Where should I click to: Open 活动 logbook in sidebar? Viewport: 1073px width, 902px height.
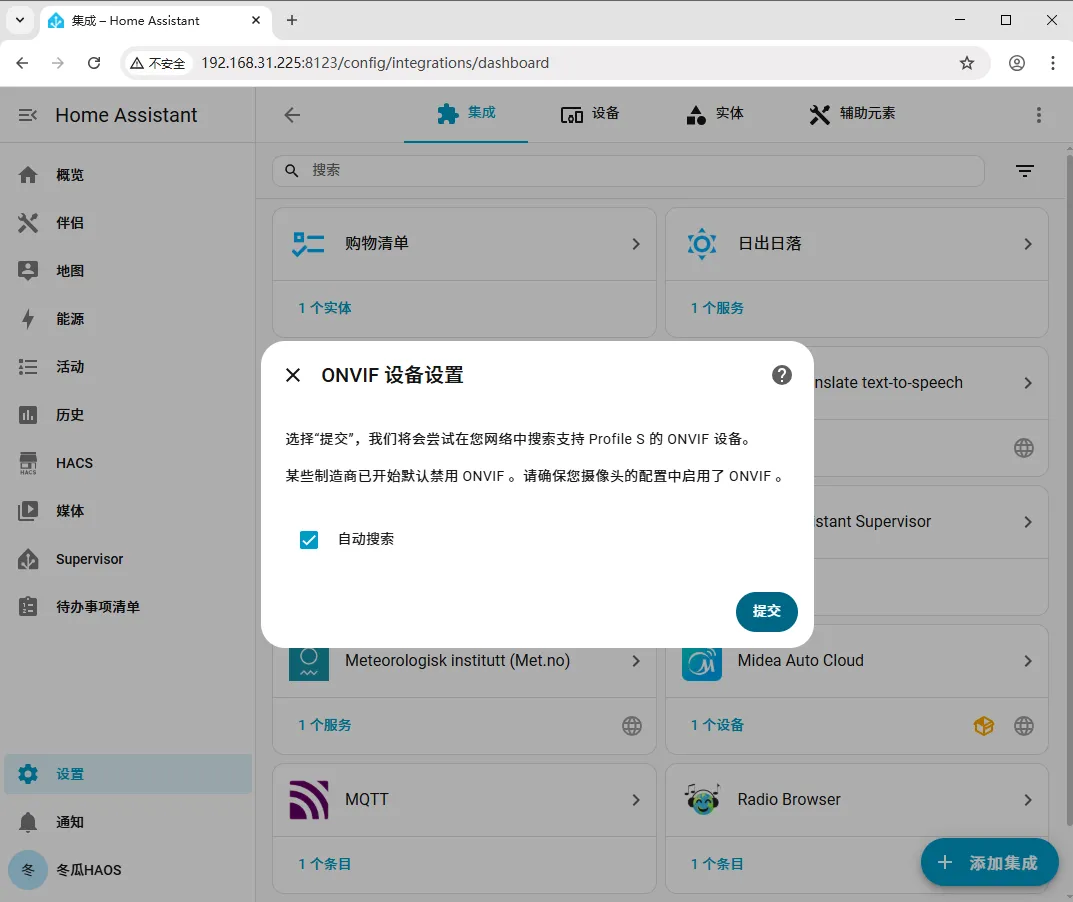tap(127, 367)
